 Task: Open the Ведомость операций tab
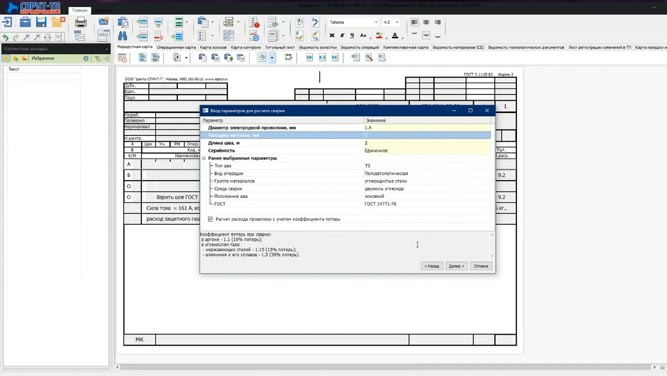pyautogui.click(x=360, y=47)
